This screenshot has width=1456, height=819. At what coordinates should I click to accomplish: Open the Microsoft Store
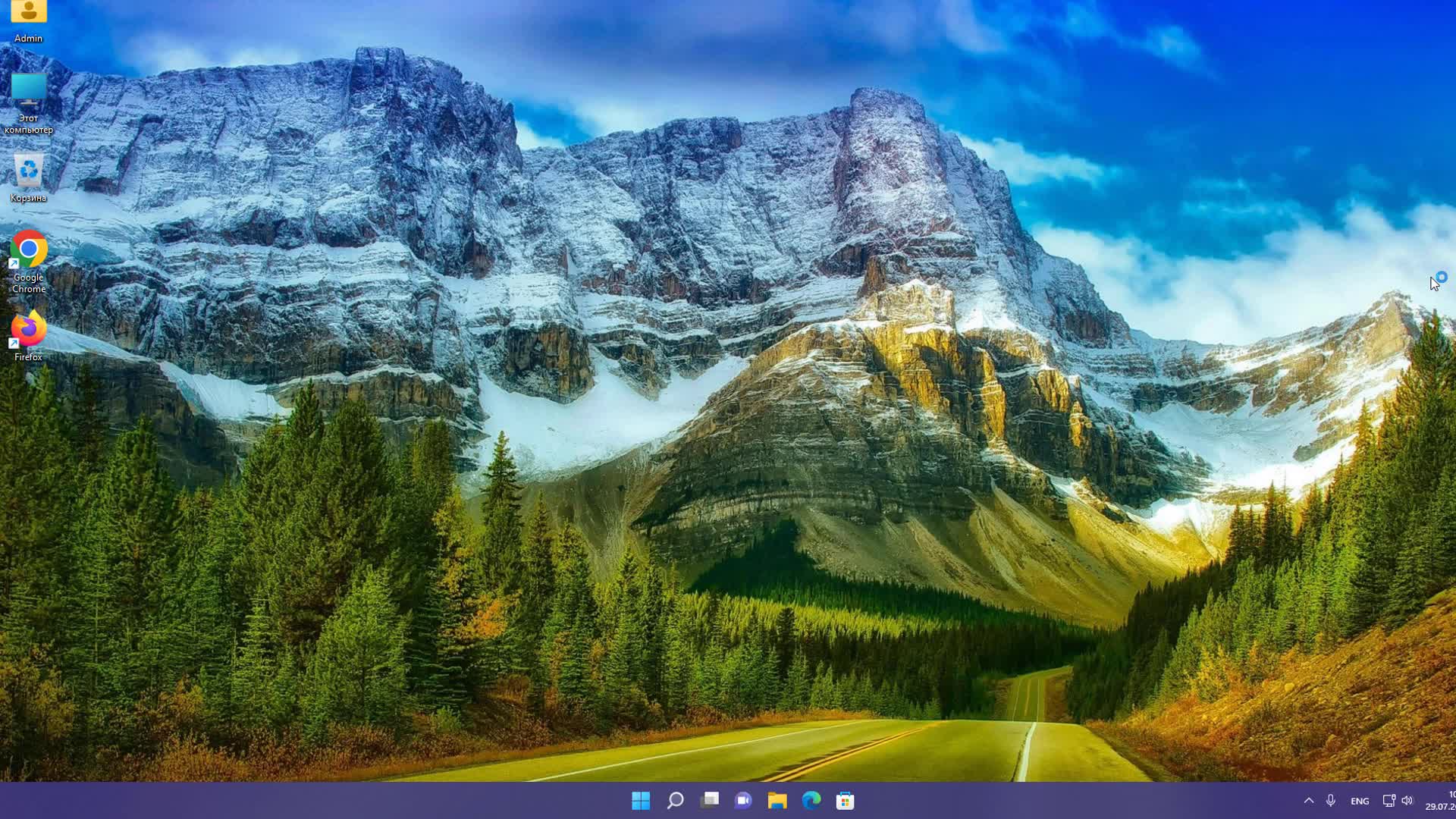[845, 800]
